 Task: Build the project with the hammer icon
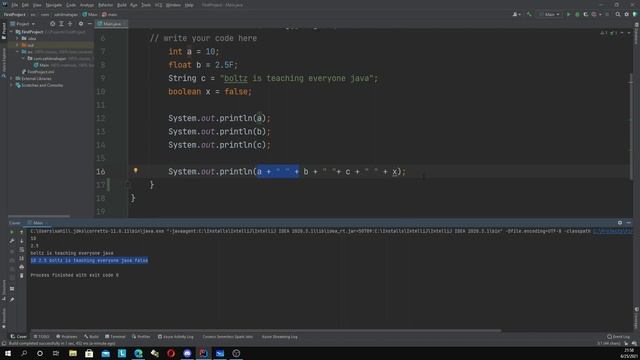coord(529,14)
